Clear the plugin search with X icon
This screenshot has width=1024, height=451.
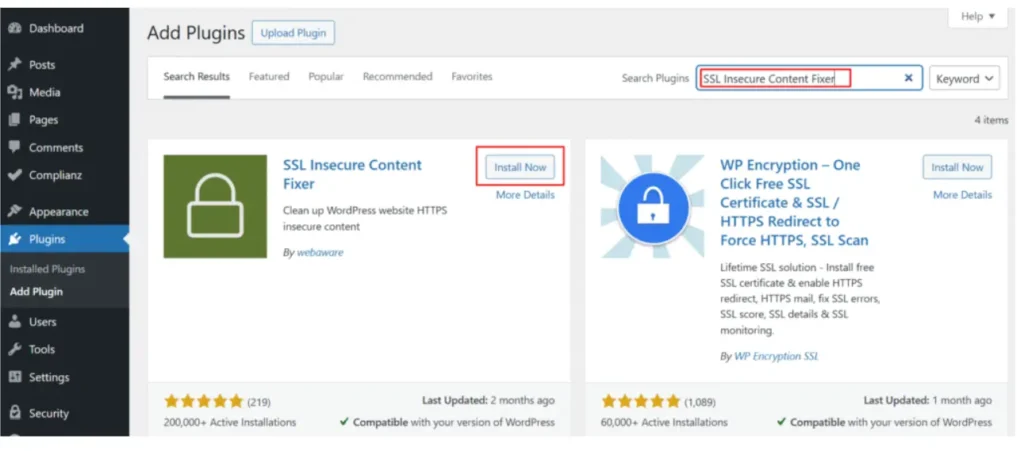(908, 78)
